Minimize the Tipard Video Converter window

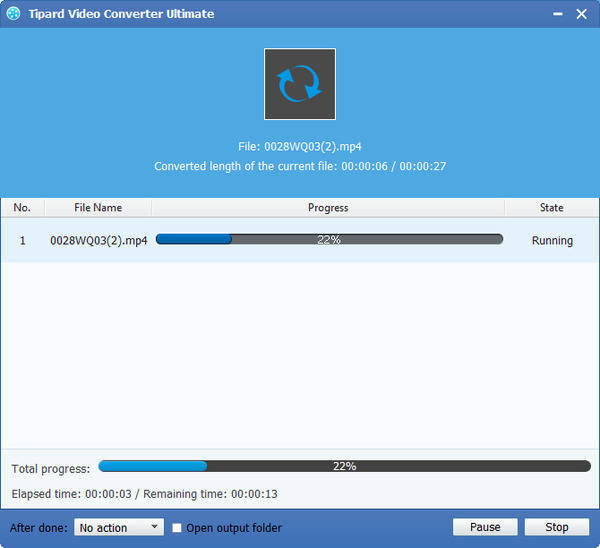[558, 14]
